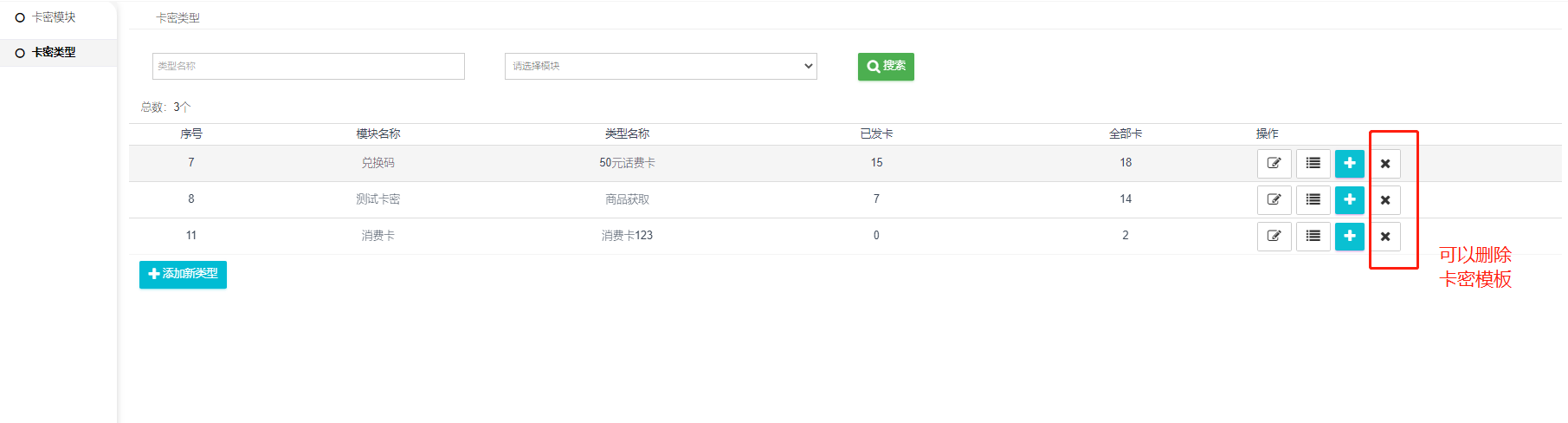Add cards to 商品获取 type
Viewport: 1568px width, 423px height.
tap(1349, 199)
